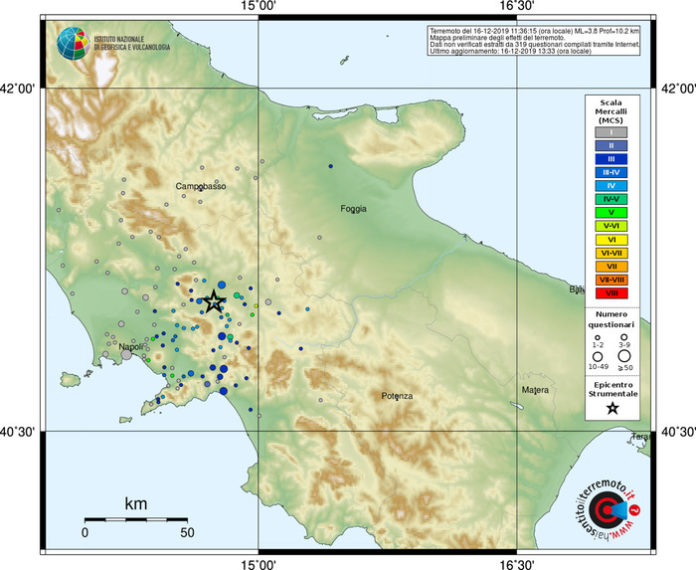Click the IV-V legend swatch
The width and height of the screenshot is (696, 570).
pos(611,199)
